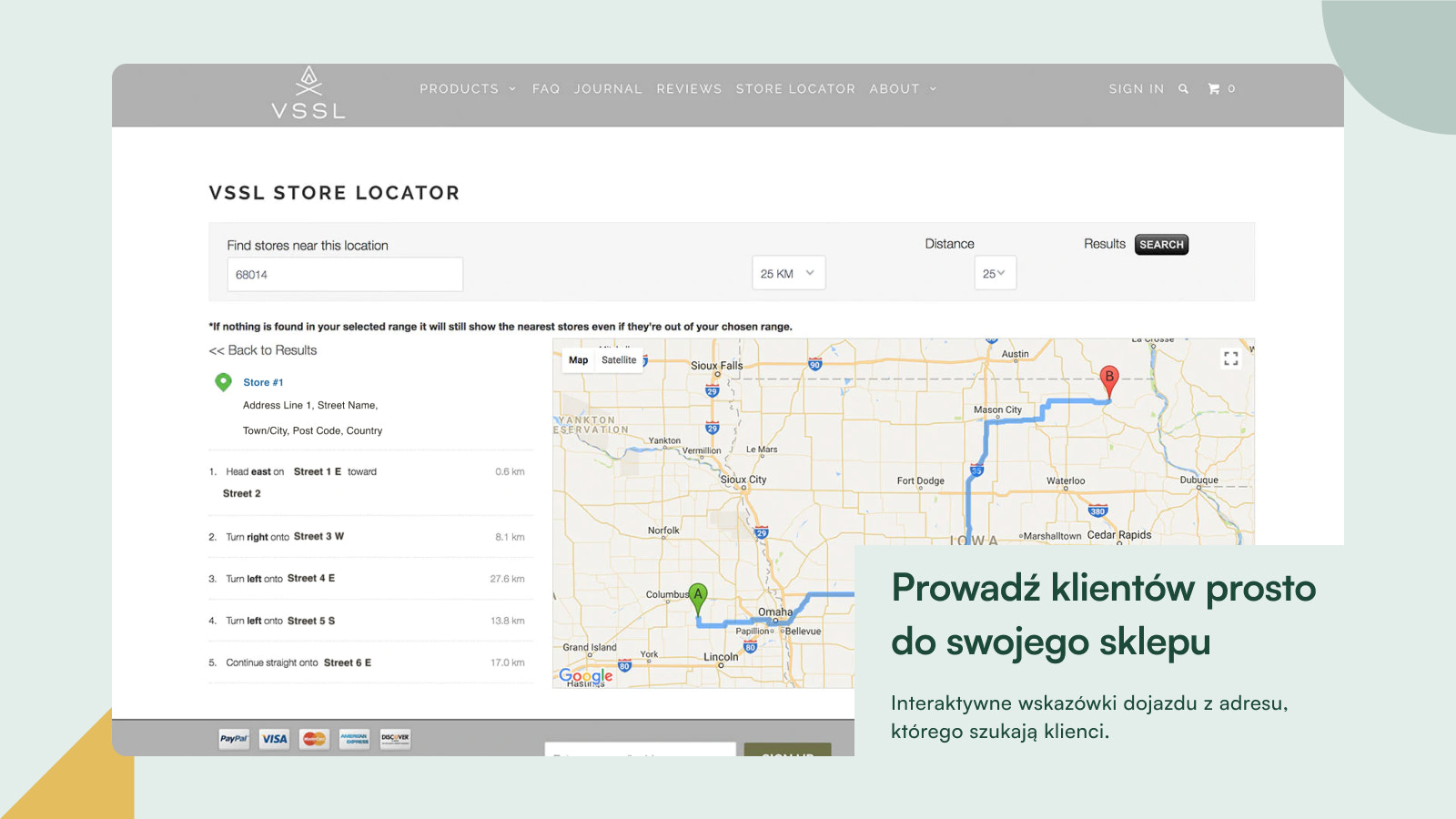
Task: Click the Dubuque label on map
Action: (1198, 480)
